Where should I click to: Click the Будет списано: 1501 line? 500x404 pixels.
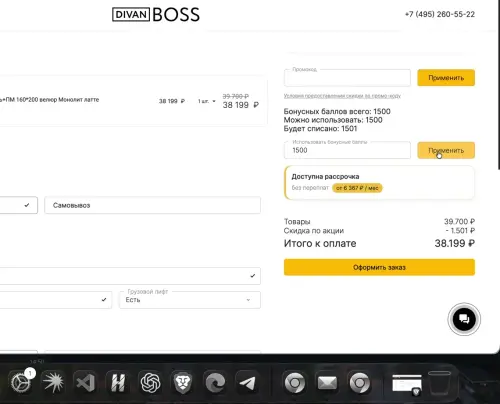[320, 129]
